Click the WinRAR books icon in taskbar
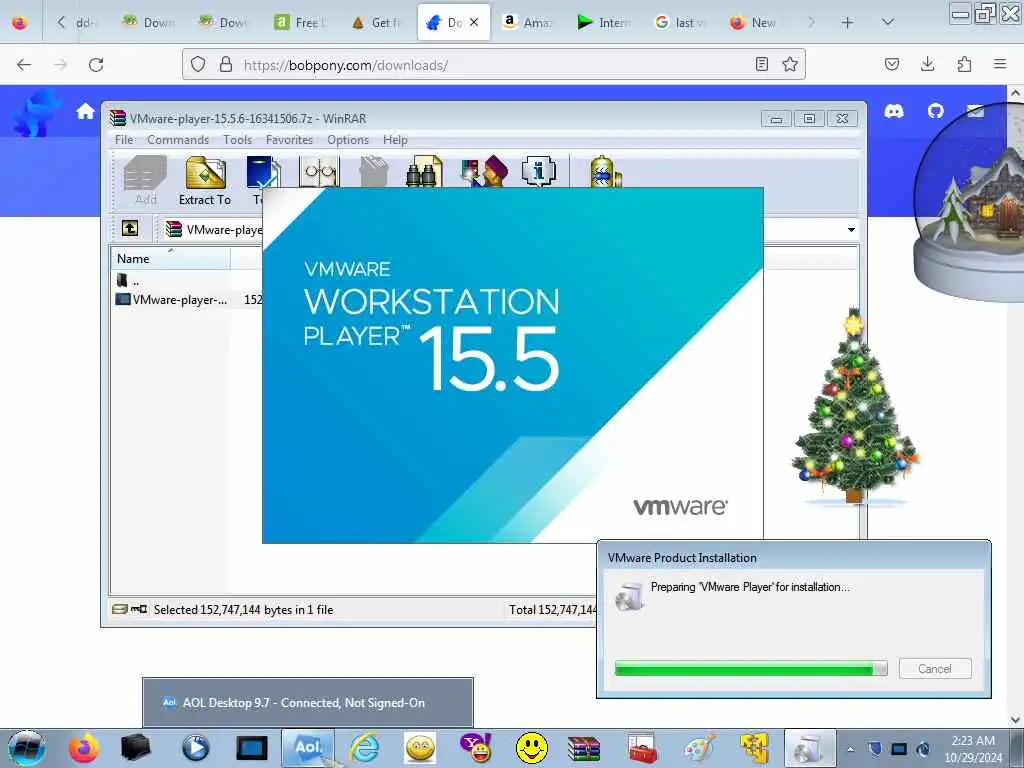Viewport: 1024px width, 768px height. [583, 748]
